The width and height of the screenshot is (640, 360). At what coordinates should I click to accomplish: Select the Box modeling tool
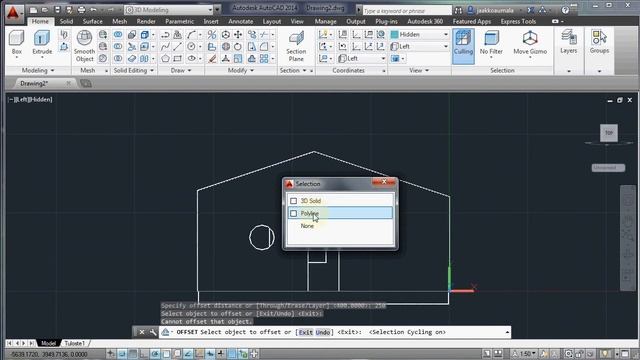coord(17,42)
